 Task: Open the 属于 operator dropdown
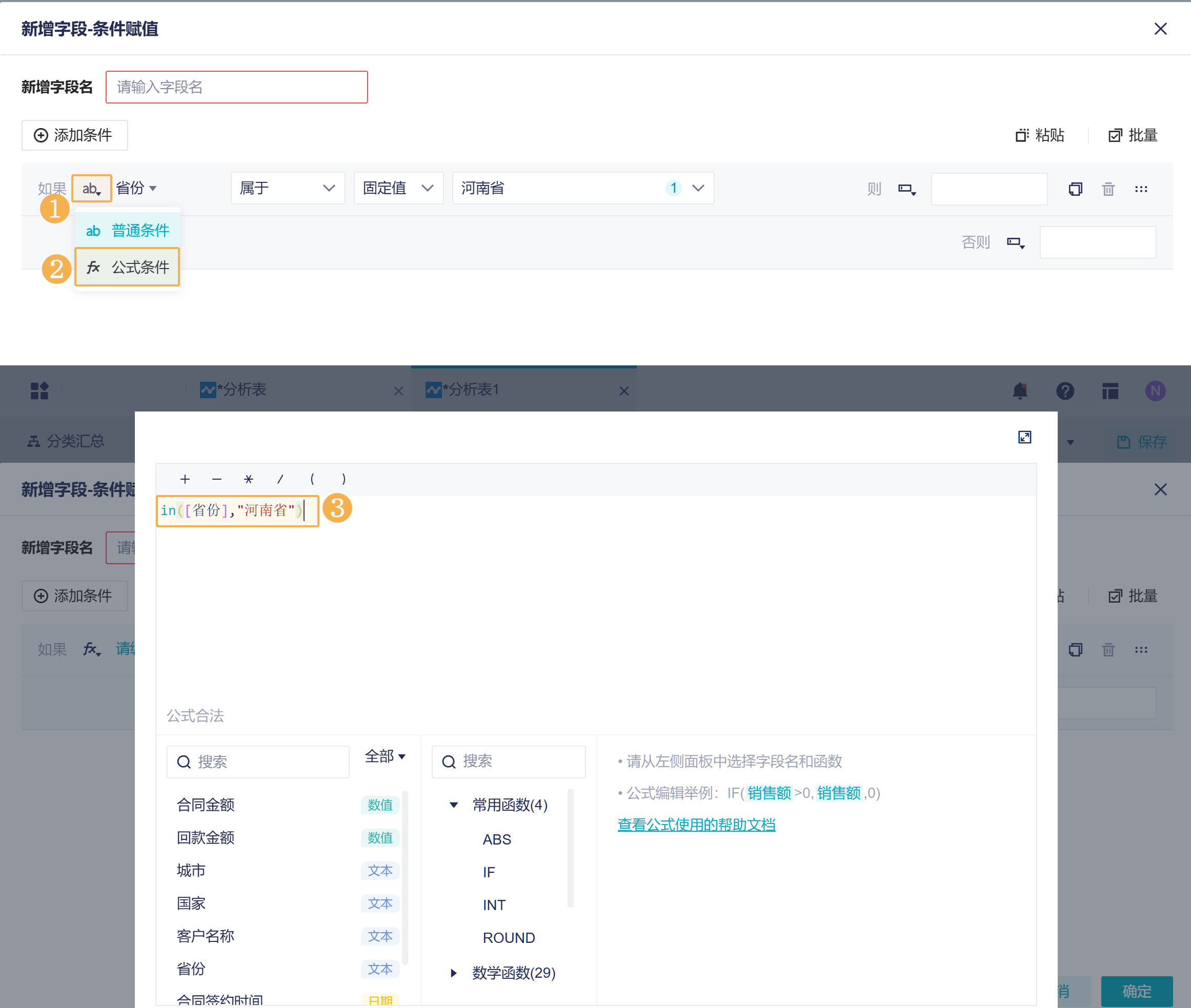coord(288,188)
